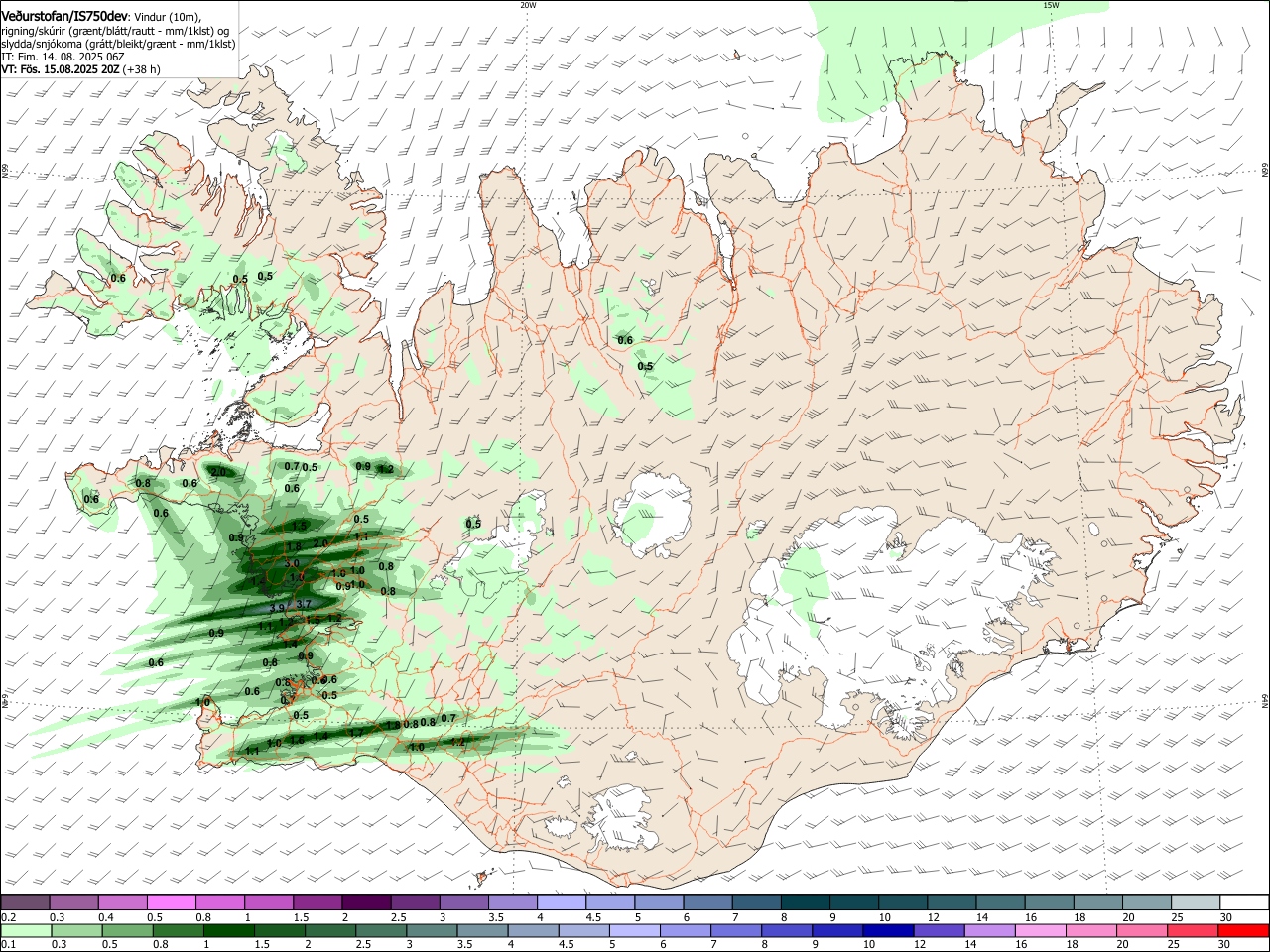Click the pale green 0.1–0.3 rain legend swatch
This screenshot has height=952, width=1270.
[27, 930]
